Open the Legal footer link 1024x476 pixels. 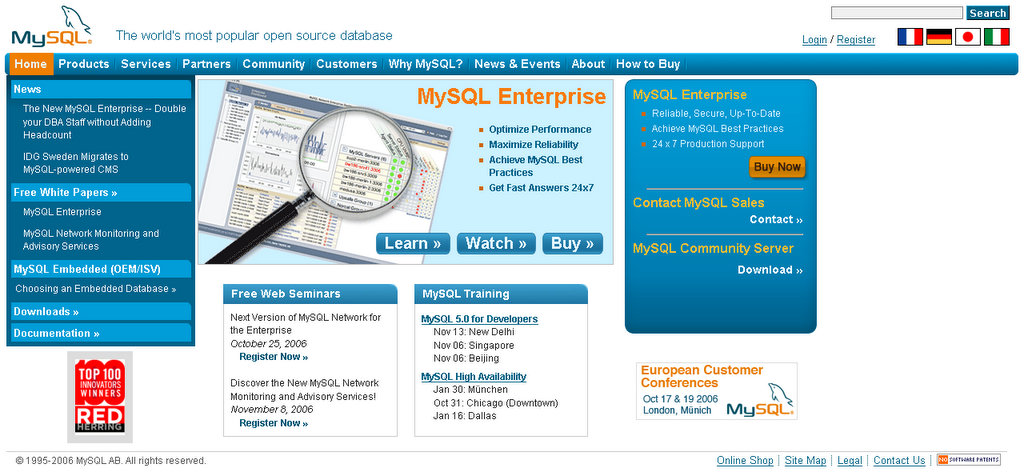pos(850,460)
